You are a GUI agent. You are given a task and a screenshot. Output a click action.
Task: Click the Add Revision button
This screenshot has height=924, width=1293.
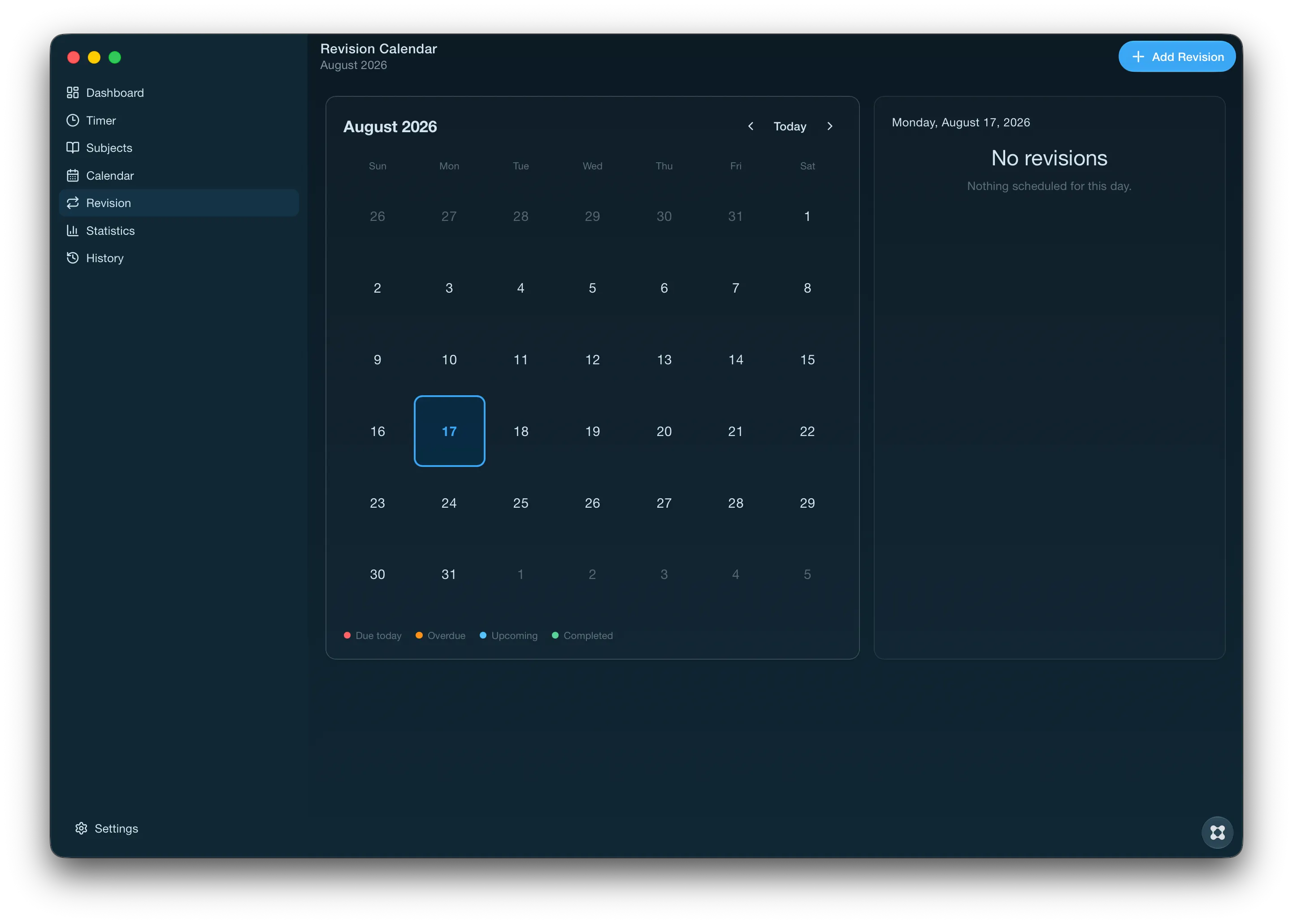(1176, 56)
